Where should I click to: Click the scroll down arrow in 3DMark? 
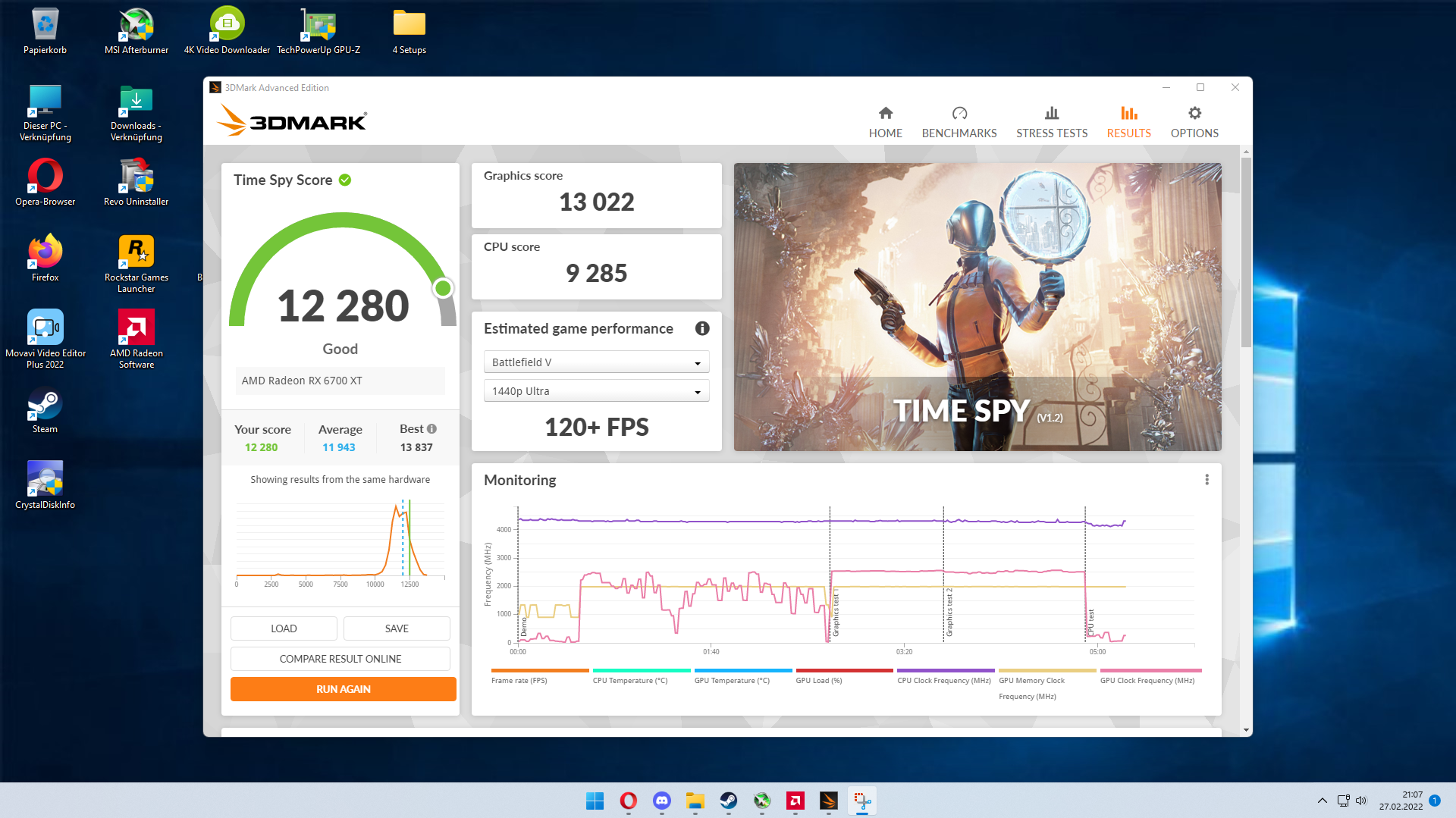(x=1246, y=730)
